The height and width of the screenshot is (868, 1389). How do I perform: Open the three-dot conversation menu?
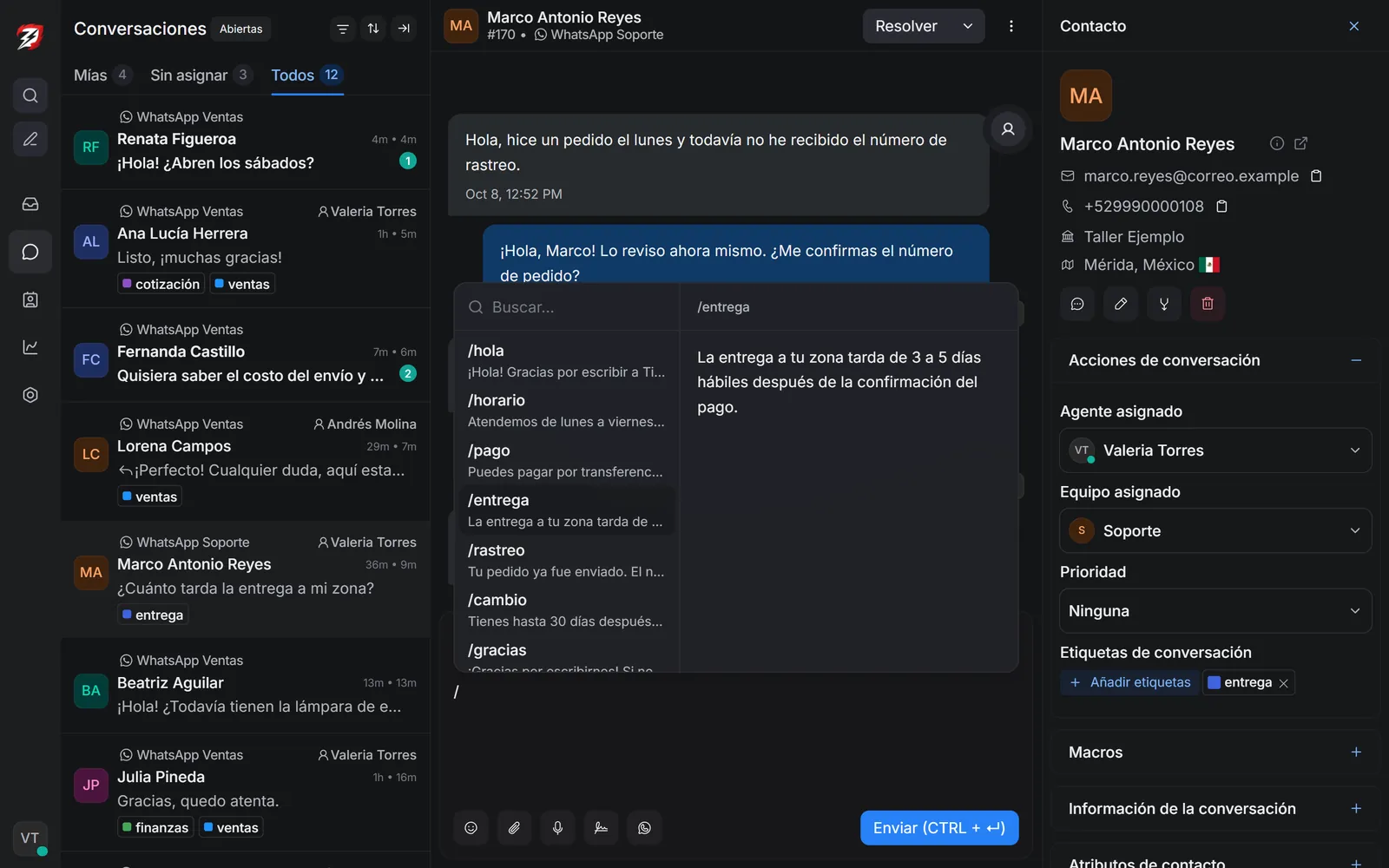click(1011, 26)
